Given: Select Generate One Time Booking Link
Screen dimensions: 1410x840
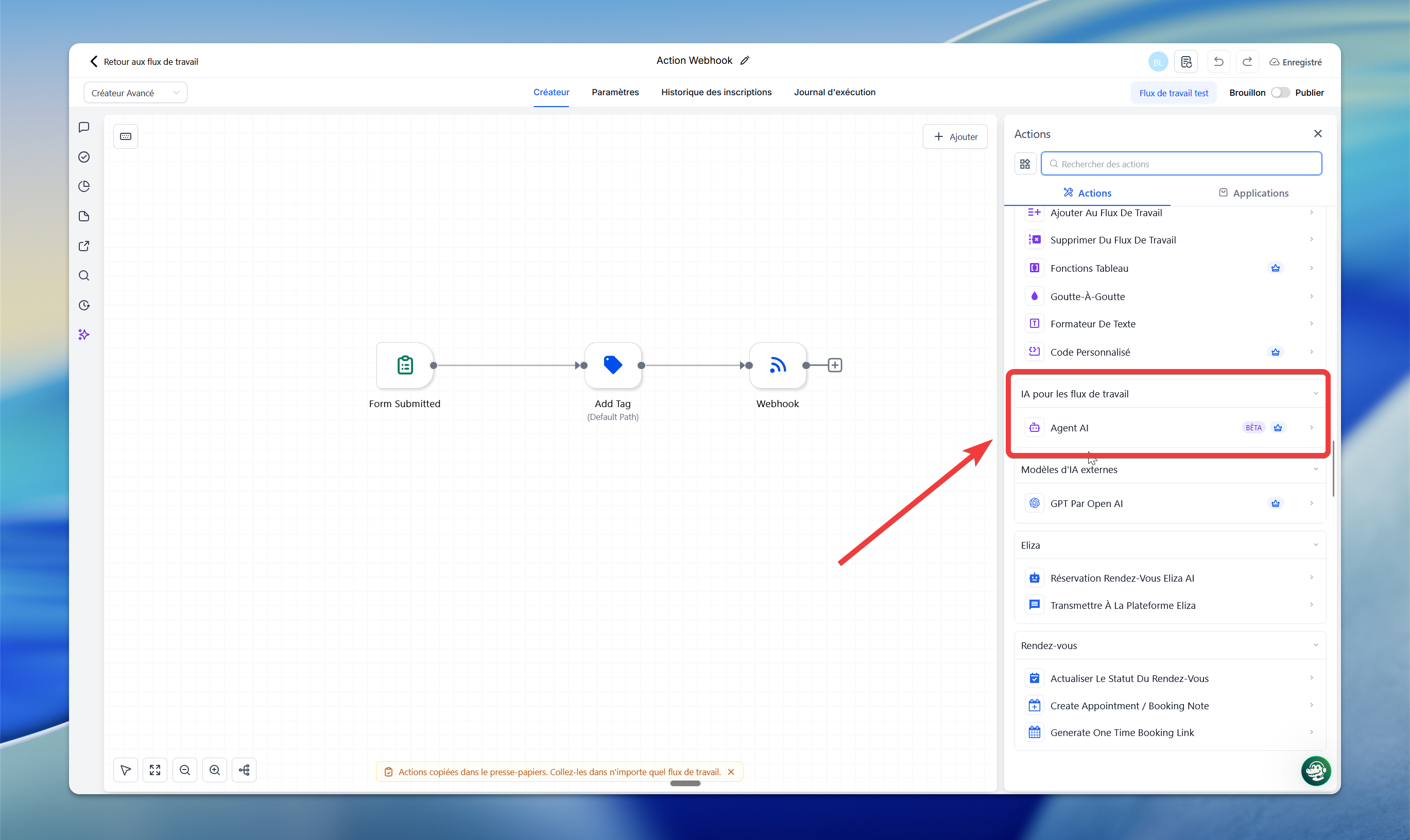Looking at the screenshot, I should [x=1170, y=732].
